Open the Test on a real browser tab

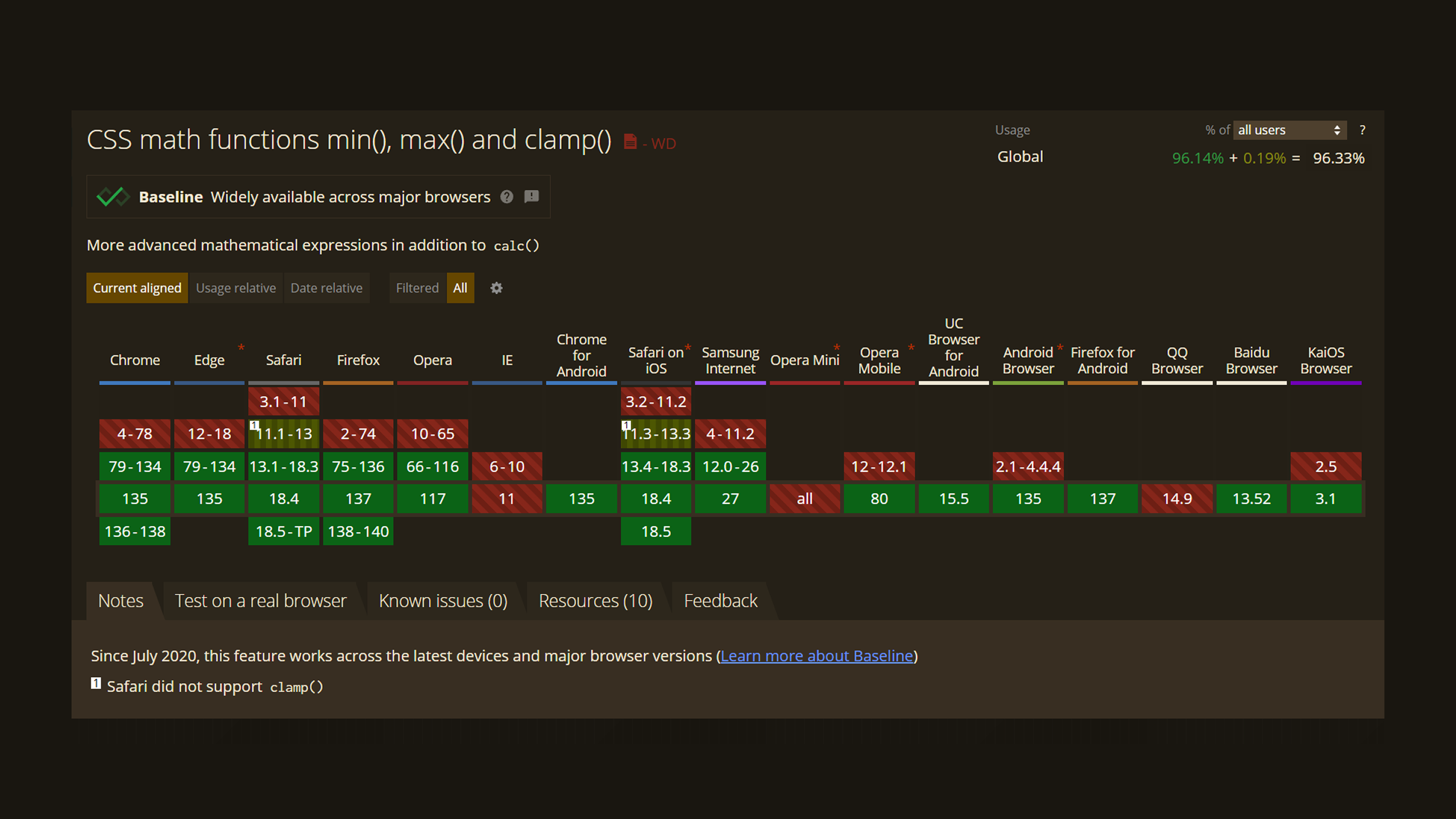[260, 601]
